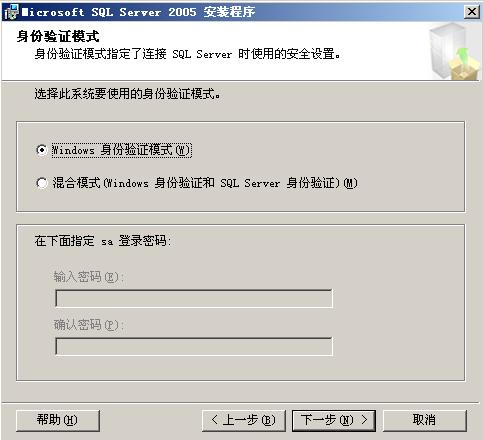Click the 在下面指定 sa 登录密码 label
Image resolution: width=483 pixels, height=440 pixels.
pos(103,241)
